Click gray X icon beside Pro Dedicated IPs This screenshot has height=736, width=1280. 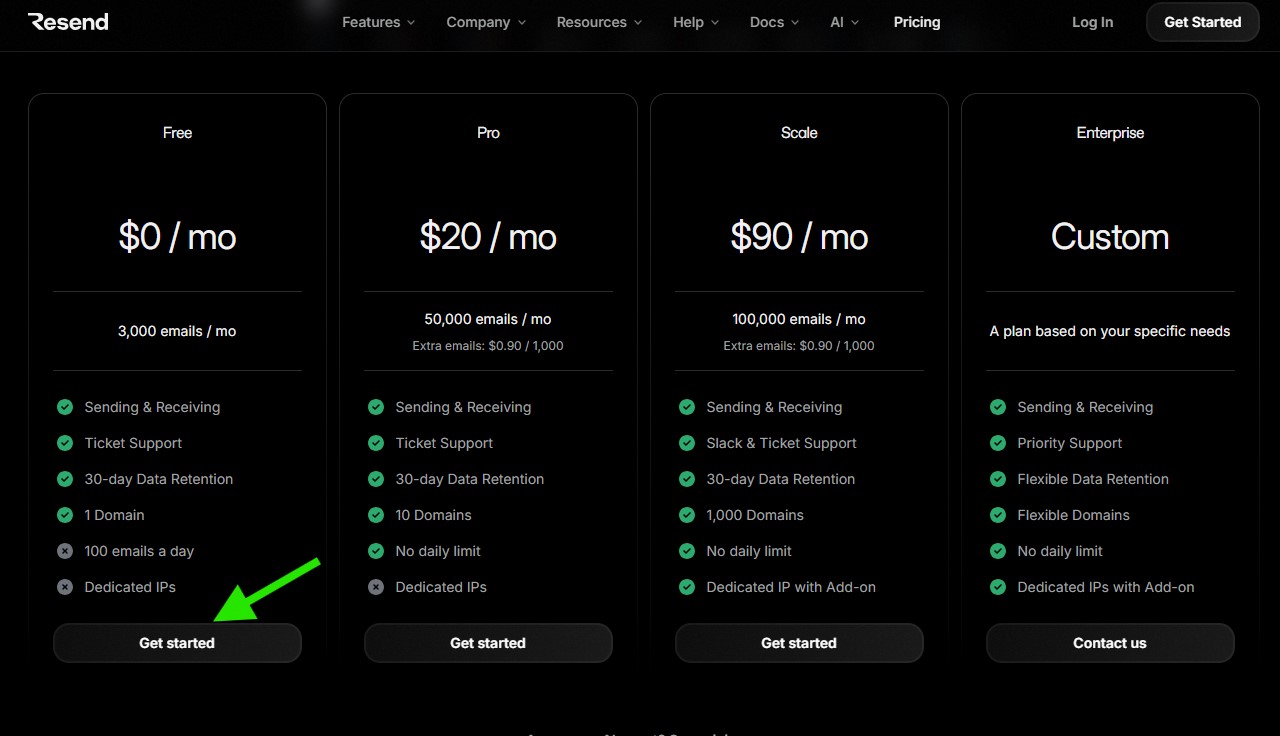(376, 587)
